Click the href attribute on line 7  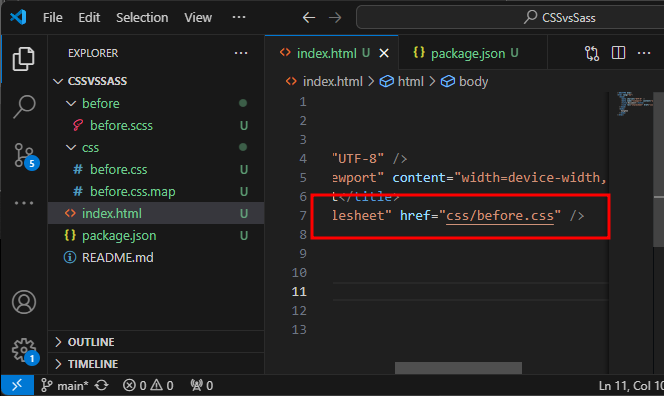click(415, 216)
